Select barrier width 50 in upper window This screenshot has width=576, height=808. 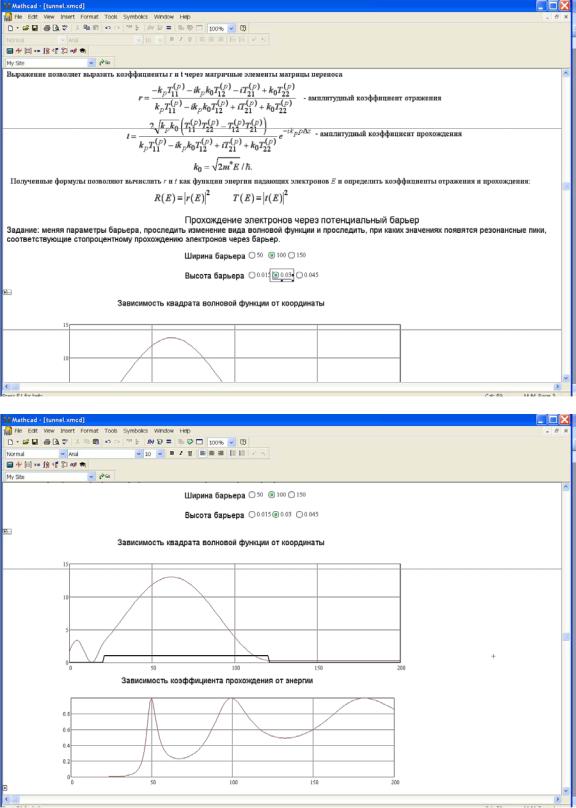pos(252,255)
